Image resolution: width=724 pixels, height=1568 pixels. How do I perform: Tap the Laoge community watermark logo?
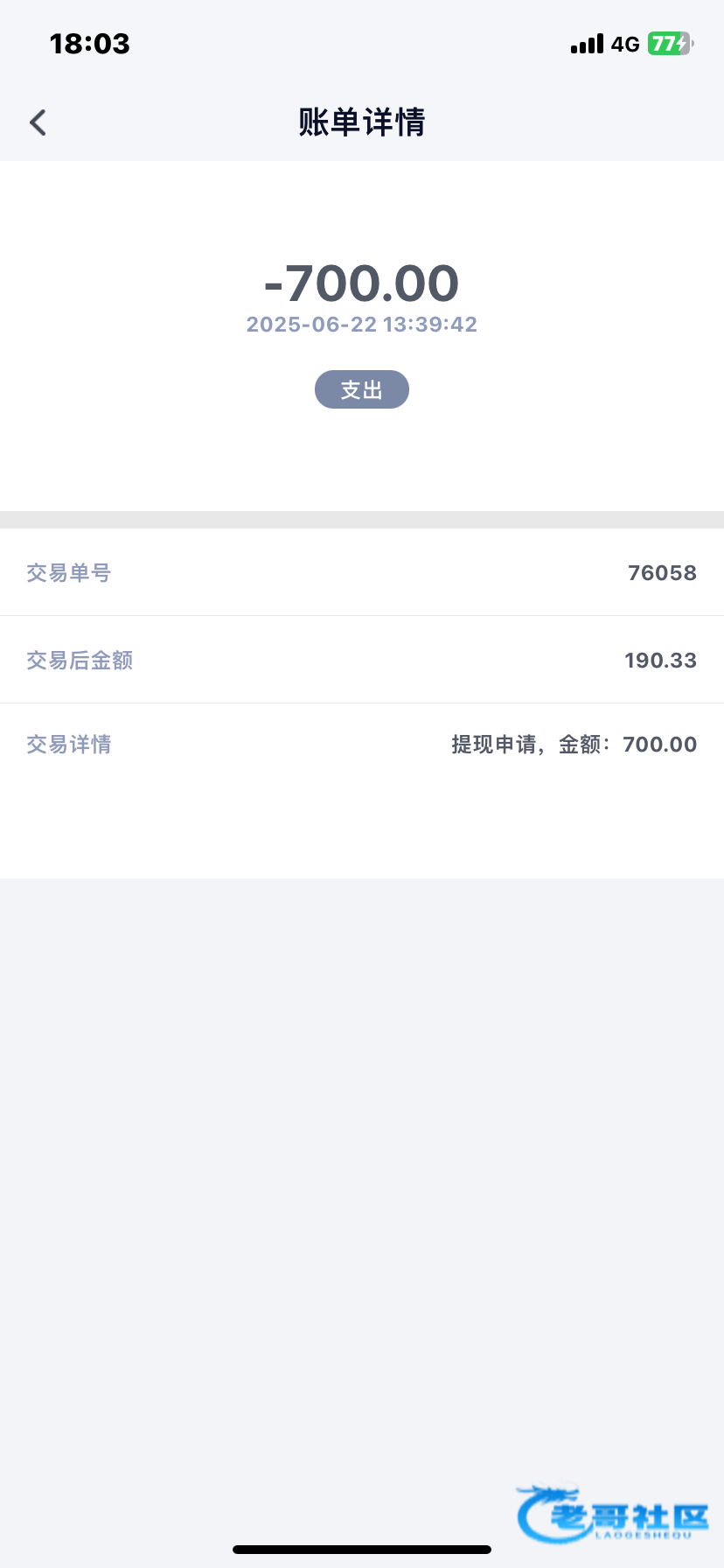613,1514
